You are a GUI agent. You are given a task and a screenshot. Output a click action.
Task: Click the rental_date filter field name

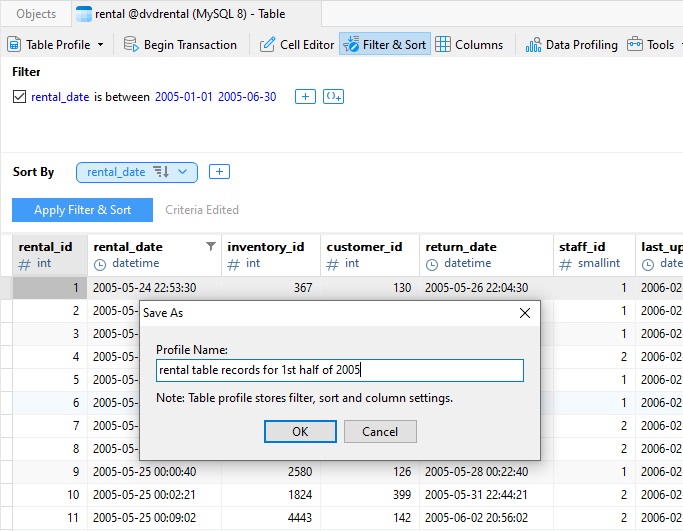click(x=60, y=97)
